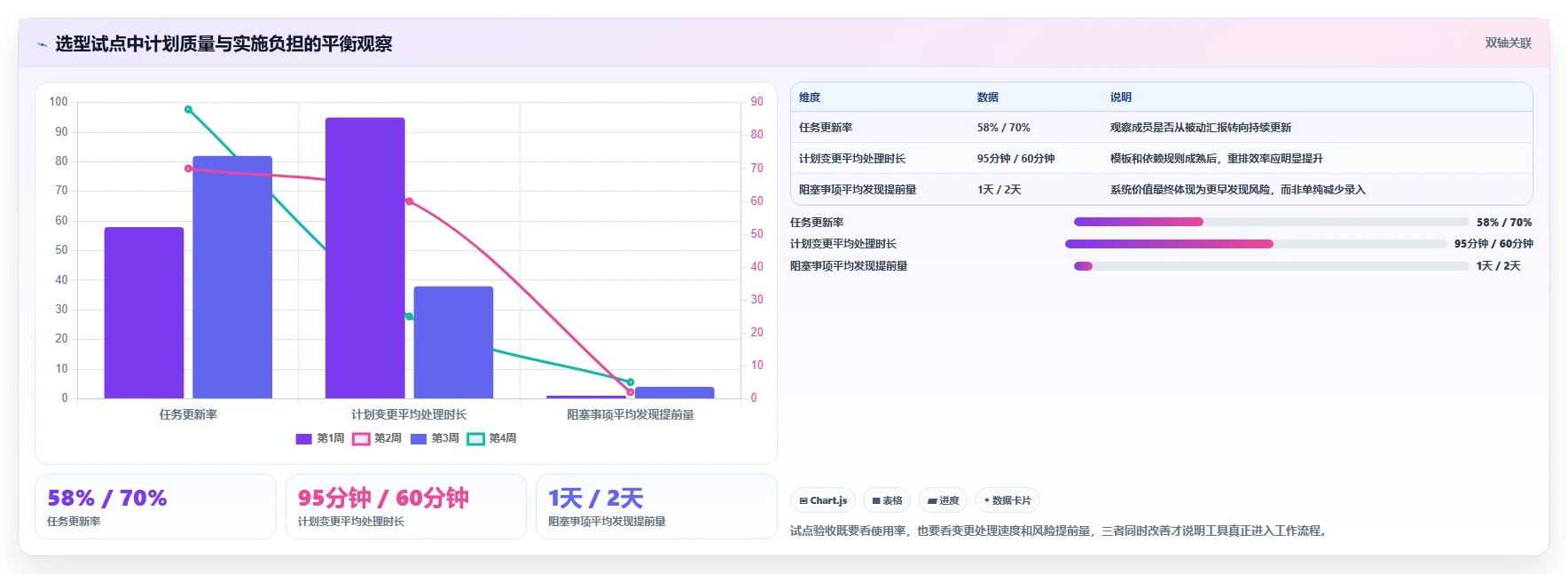Click the teal line point above 阻塞事项平均发现提前量
1568x574 pixels.
pyautogui.click(x=631, y=382)
